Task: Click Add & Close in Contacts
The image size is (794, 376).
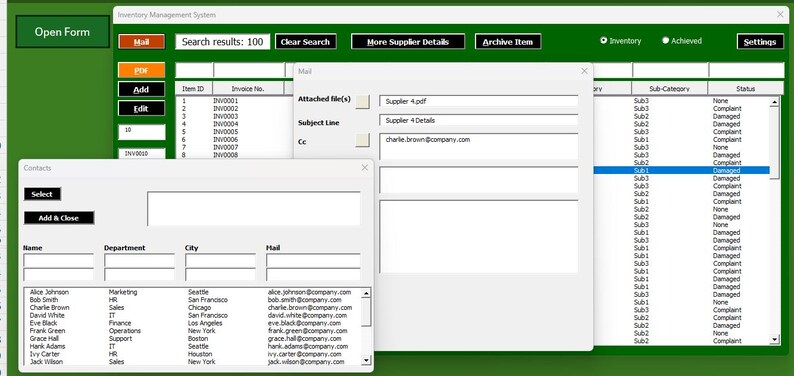Action: (x=59, y=218)
